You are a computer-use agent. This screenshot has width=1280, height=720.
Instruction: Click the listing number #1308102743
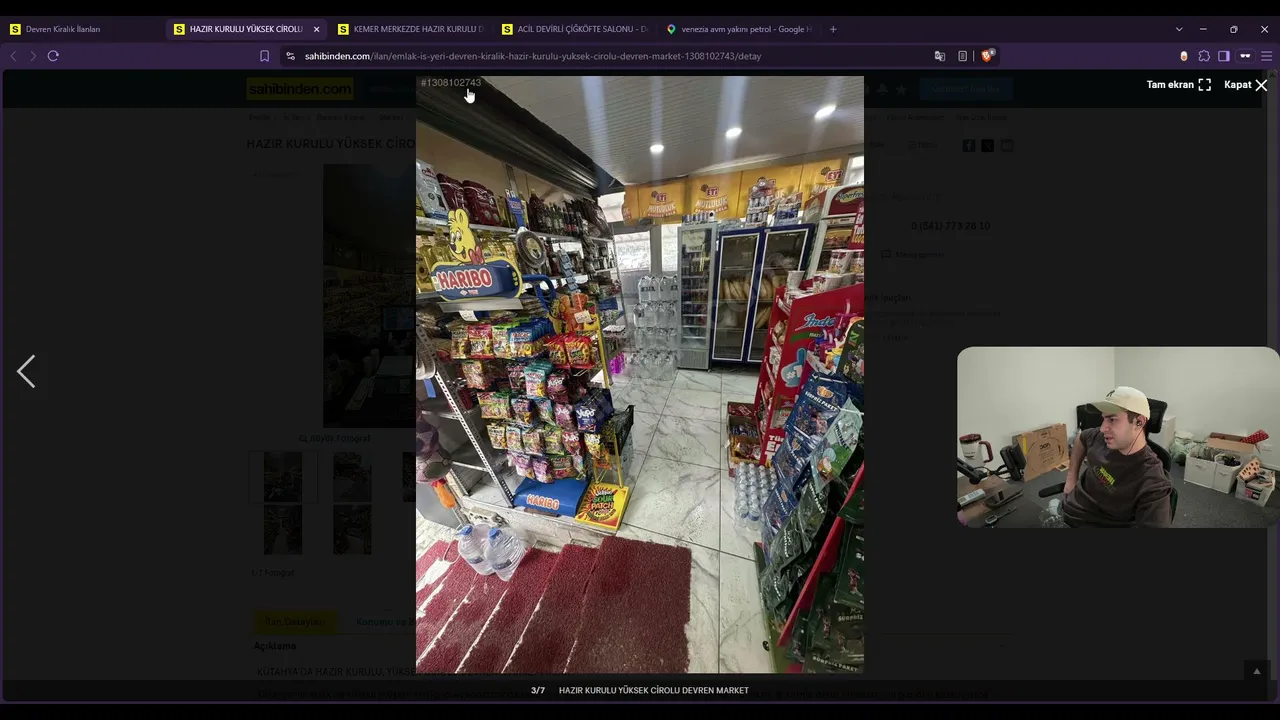pos(451,83)
